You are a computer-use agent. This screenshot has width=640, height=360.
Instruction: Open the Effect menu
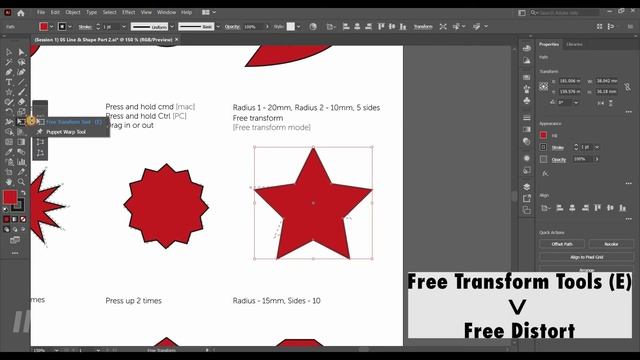pos(128,12)
